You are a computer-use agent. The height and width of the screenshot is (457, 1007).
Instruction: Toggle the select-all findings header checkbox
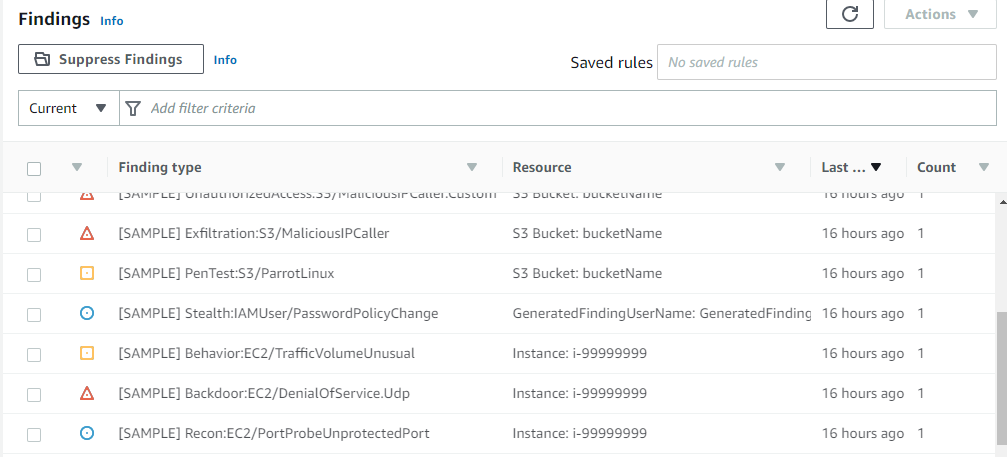click(x=34, y=168)
